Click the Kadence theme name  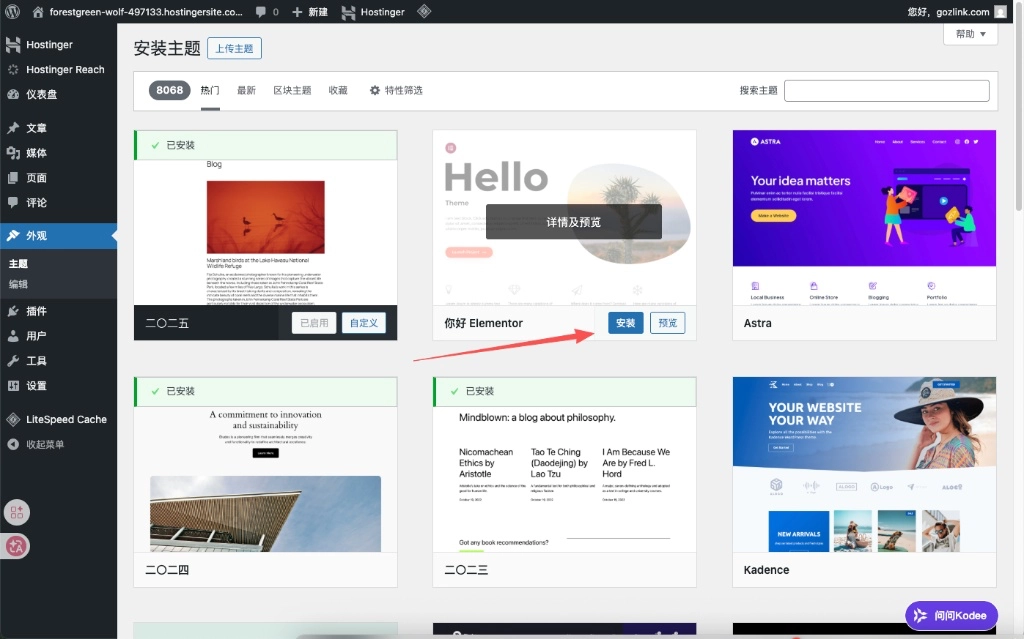pos(766,570)
